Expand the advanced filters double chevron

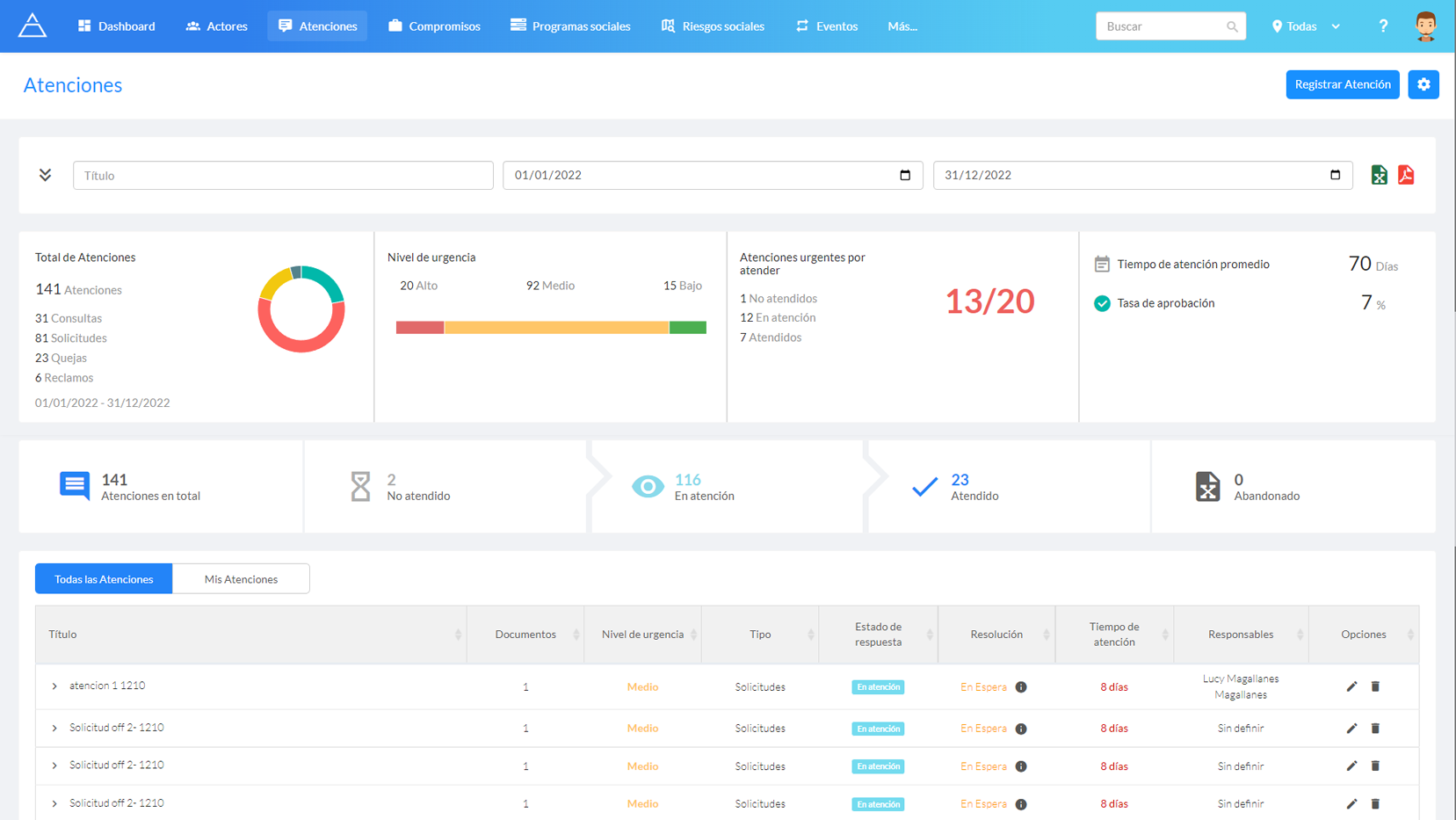45,175
